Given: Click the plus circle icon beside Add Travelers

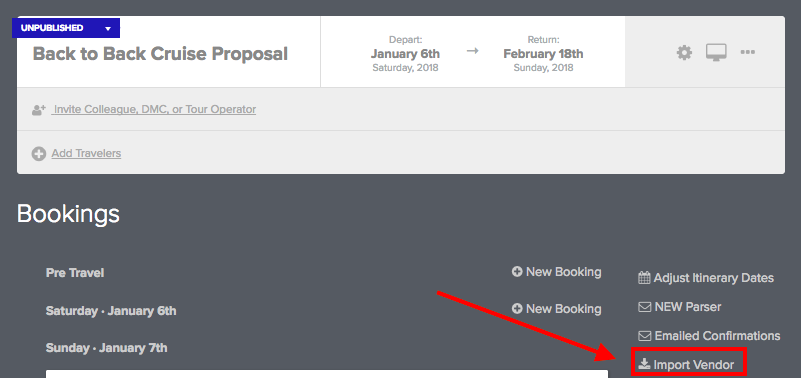Looking at the screenshot, I should pos(39,154).
